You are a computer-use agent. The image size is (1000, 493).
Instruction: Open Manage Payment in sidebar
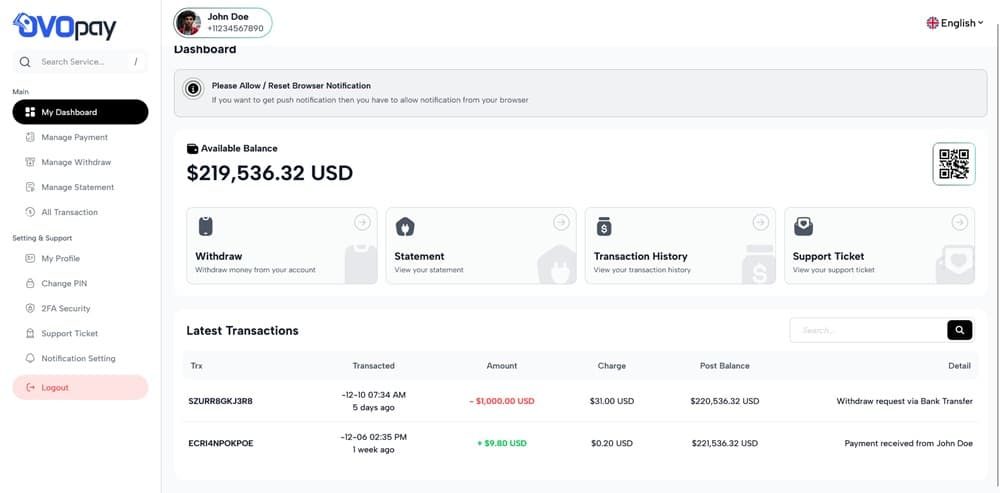[x=74, y=137]
